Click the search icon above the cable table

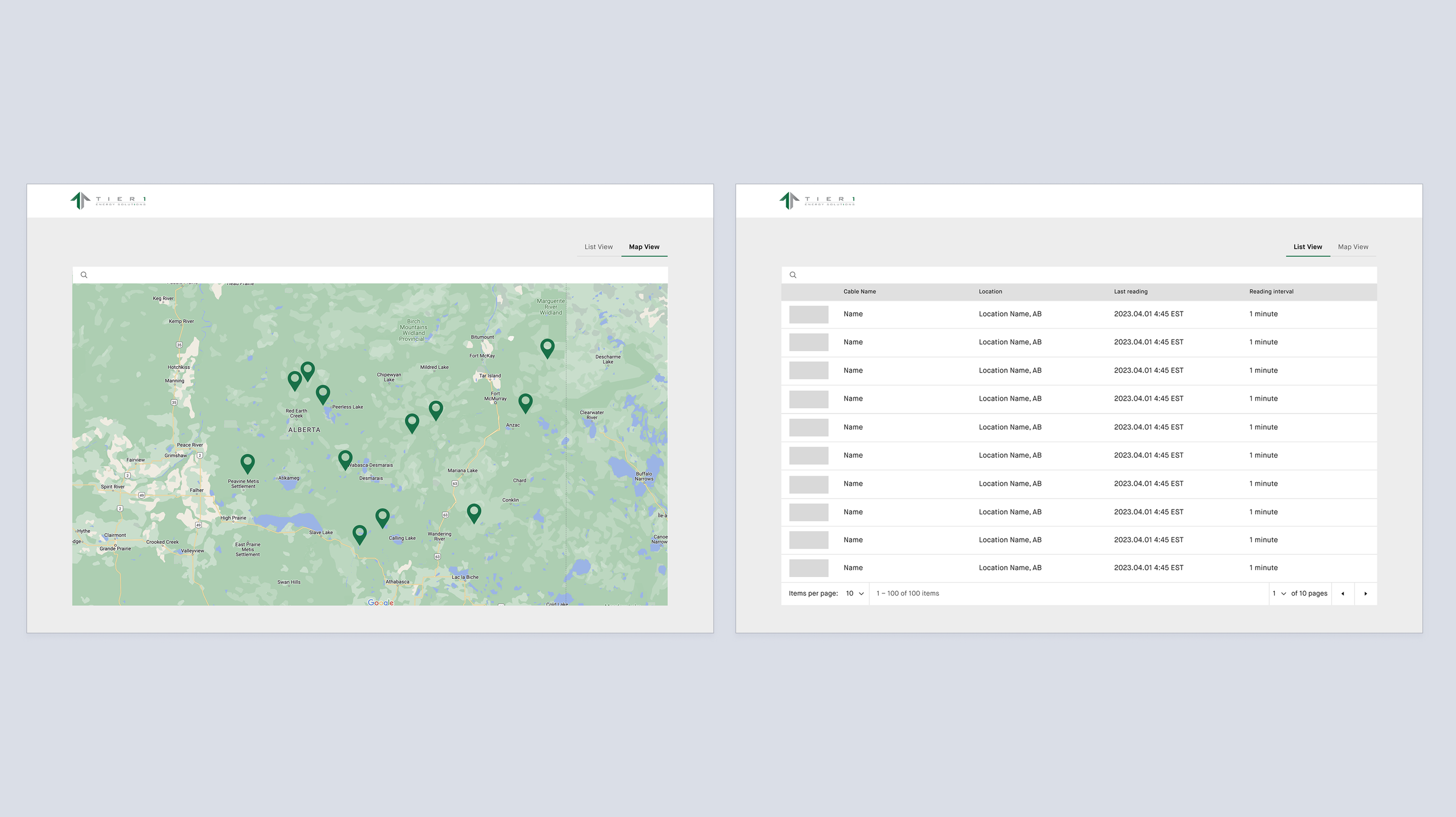tap(793, 275)
